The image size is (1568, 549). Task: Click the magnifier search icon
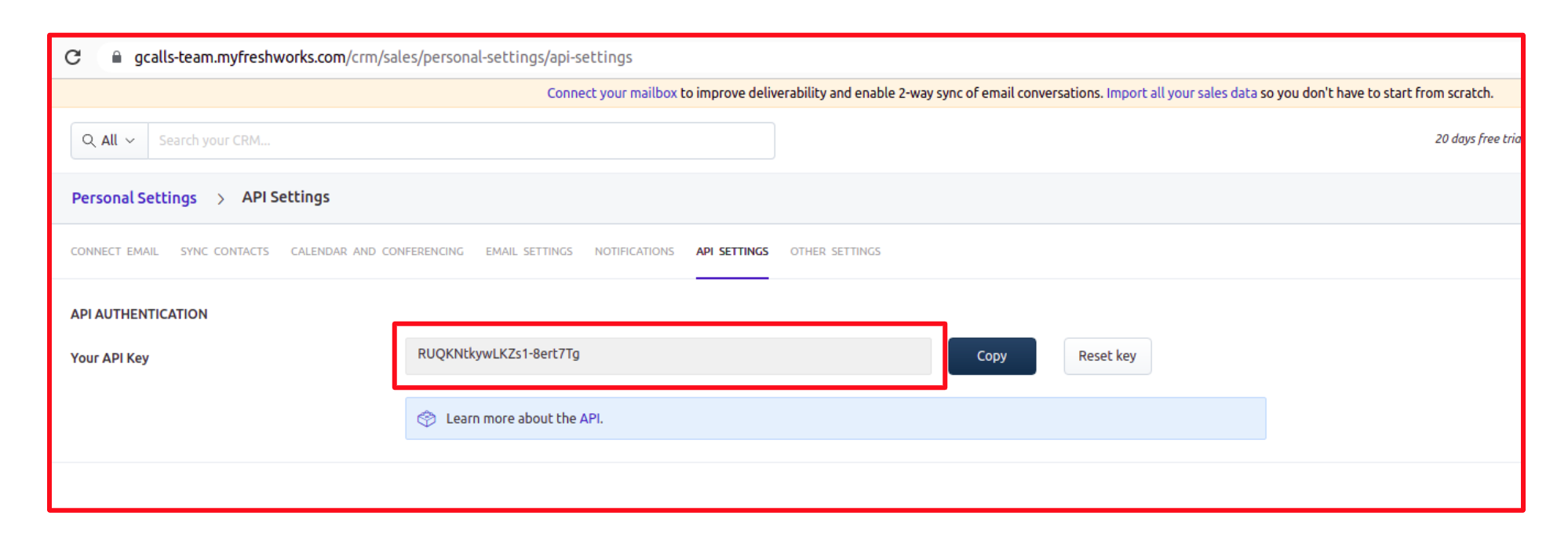(x=89, y=140)
